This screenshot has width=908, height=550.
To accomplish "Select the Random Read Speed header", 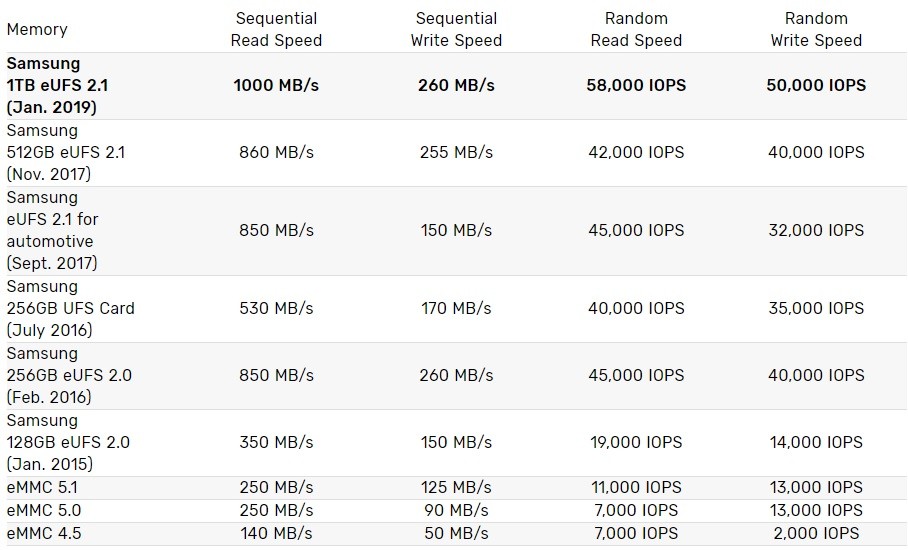I will [x=636, y=29].
